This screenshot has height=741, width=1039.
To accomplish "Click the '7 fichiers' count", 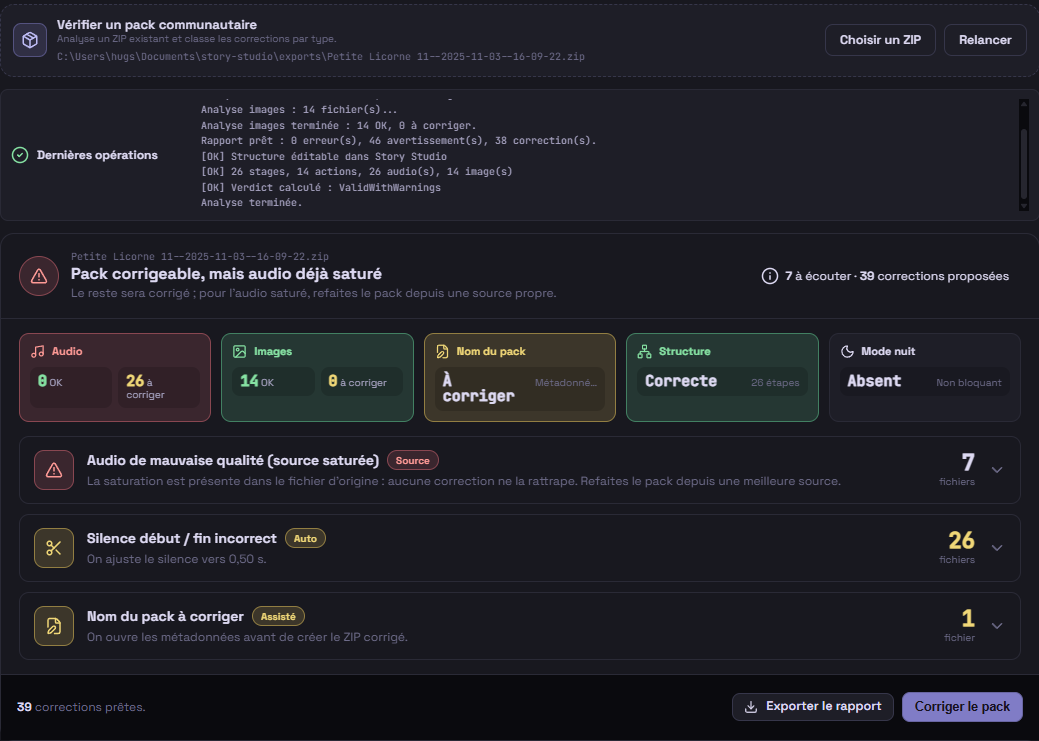I will 957,469.
